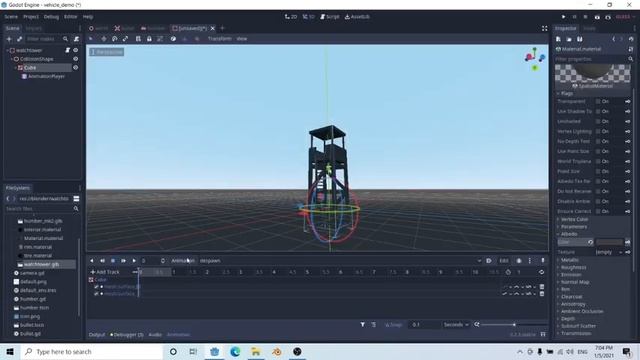
Task: Open the Seconds snap unit dropdown
Action: point(456,325)
